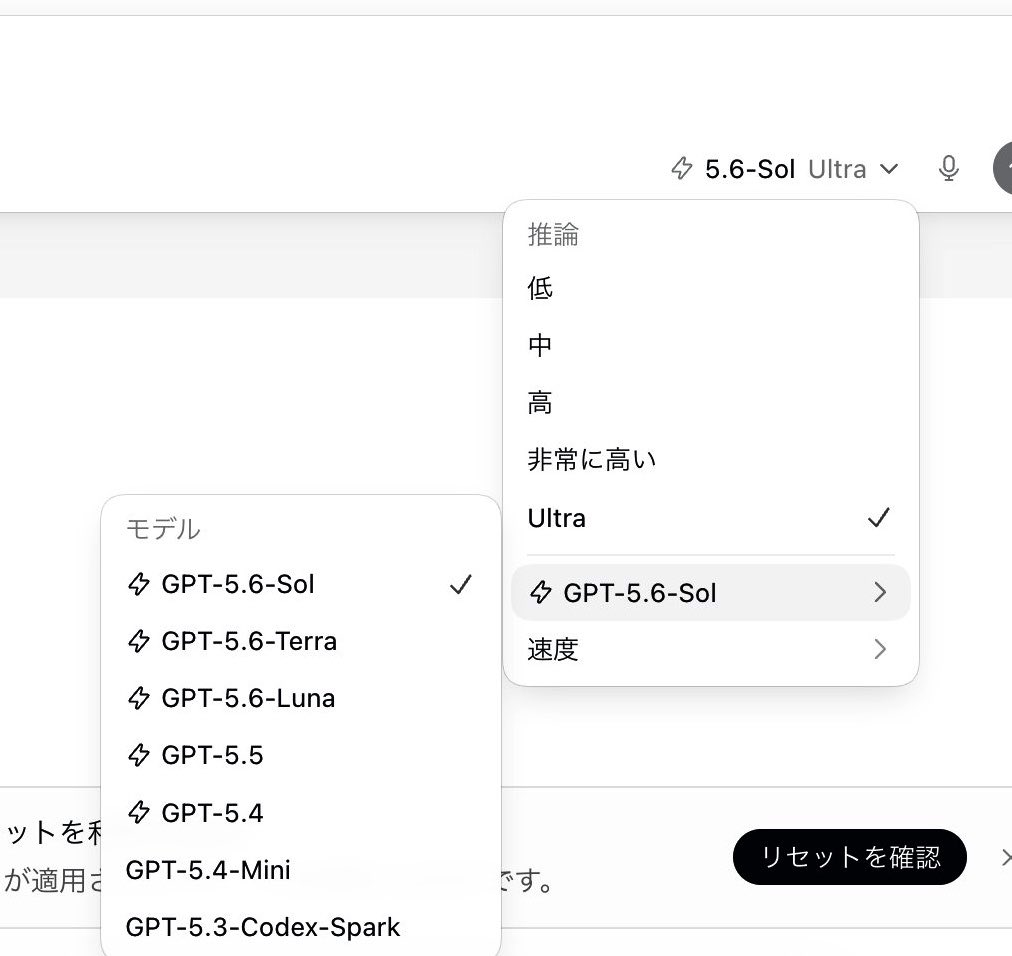Choose GPT-5.6-Sol in model list
The height and width of the screenshot is (956, 1012).
click(x=301, y=584)
